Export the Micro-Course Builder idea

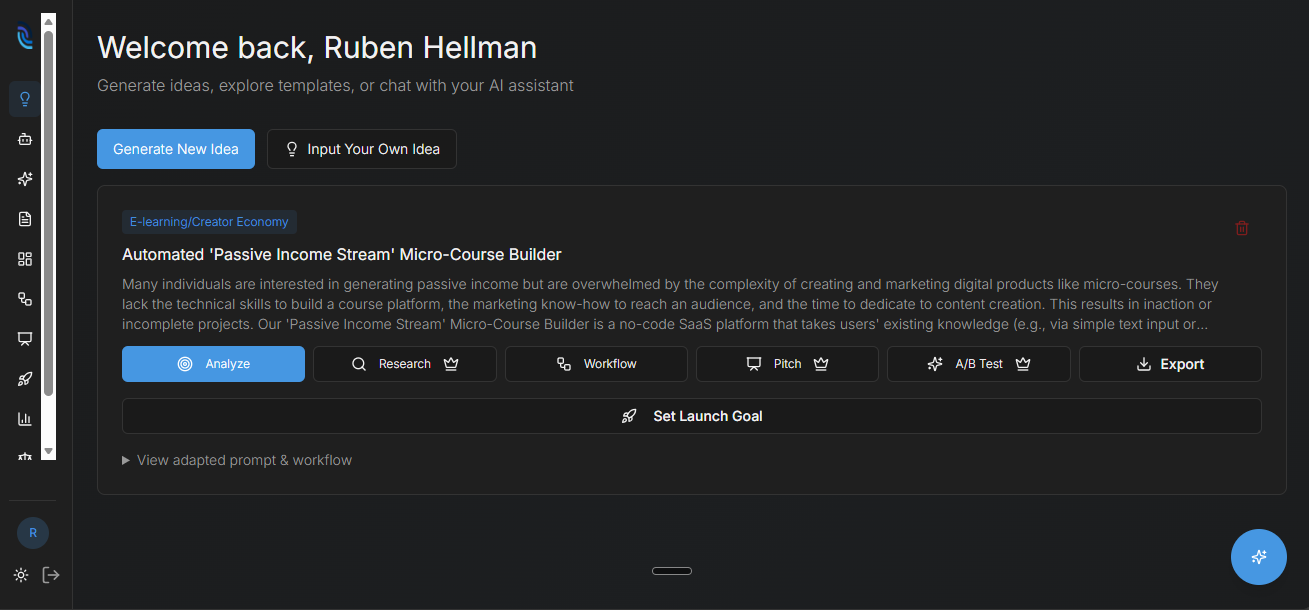tap(1169, 363)
